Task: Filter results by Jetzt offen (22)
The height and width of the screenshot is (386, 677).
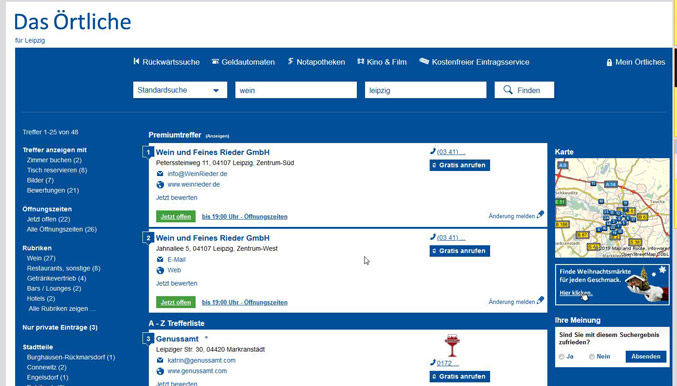Action: [48, 219]
